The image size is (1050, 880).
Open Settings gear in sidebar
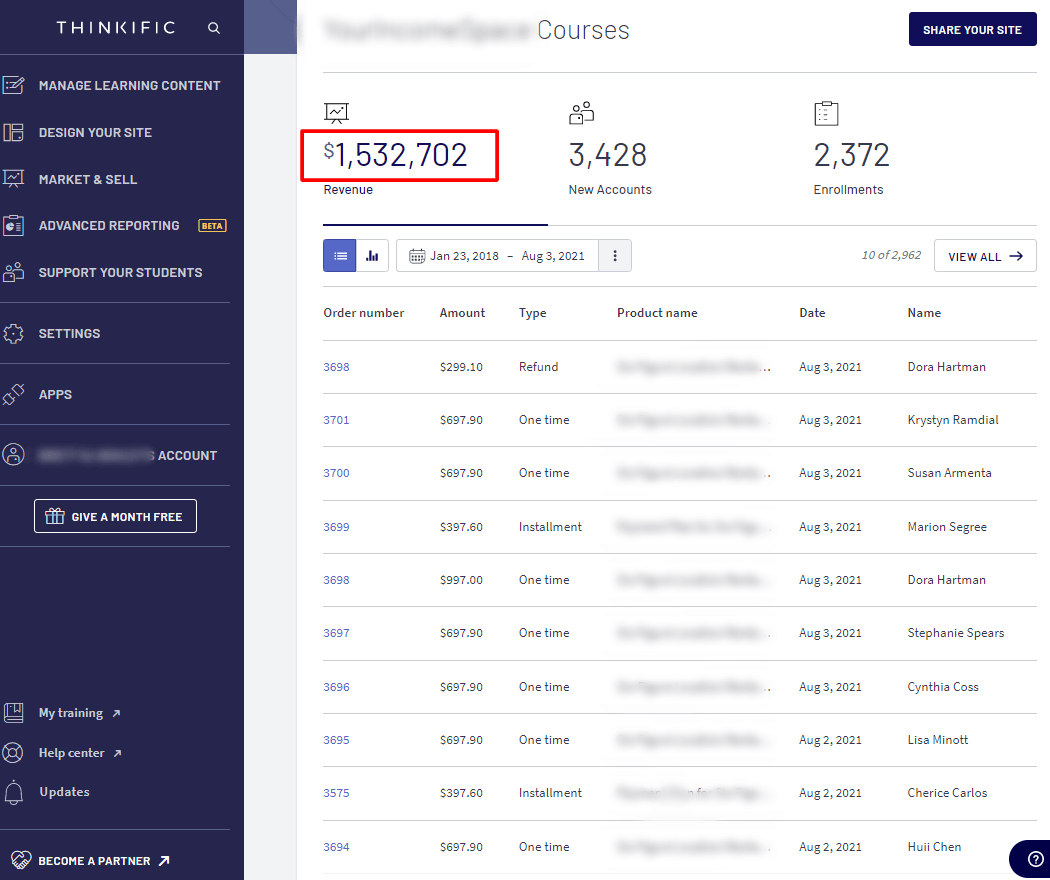(14, 334)
